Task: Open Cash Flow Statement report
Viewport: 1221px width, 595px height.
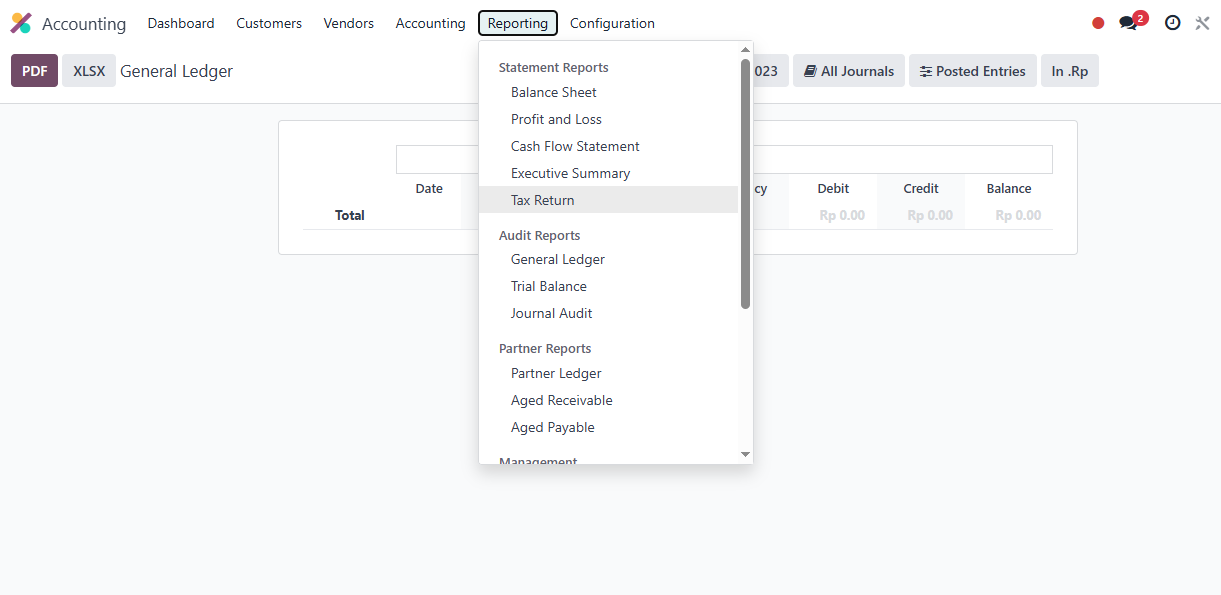Action: coord(575,146)
